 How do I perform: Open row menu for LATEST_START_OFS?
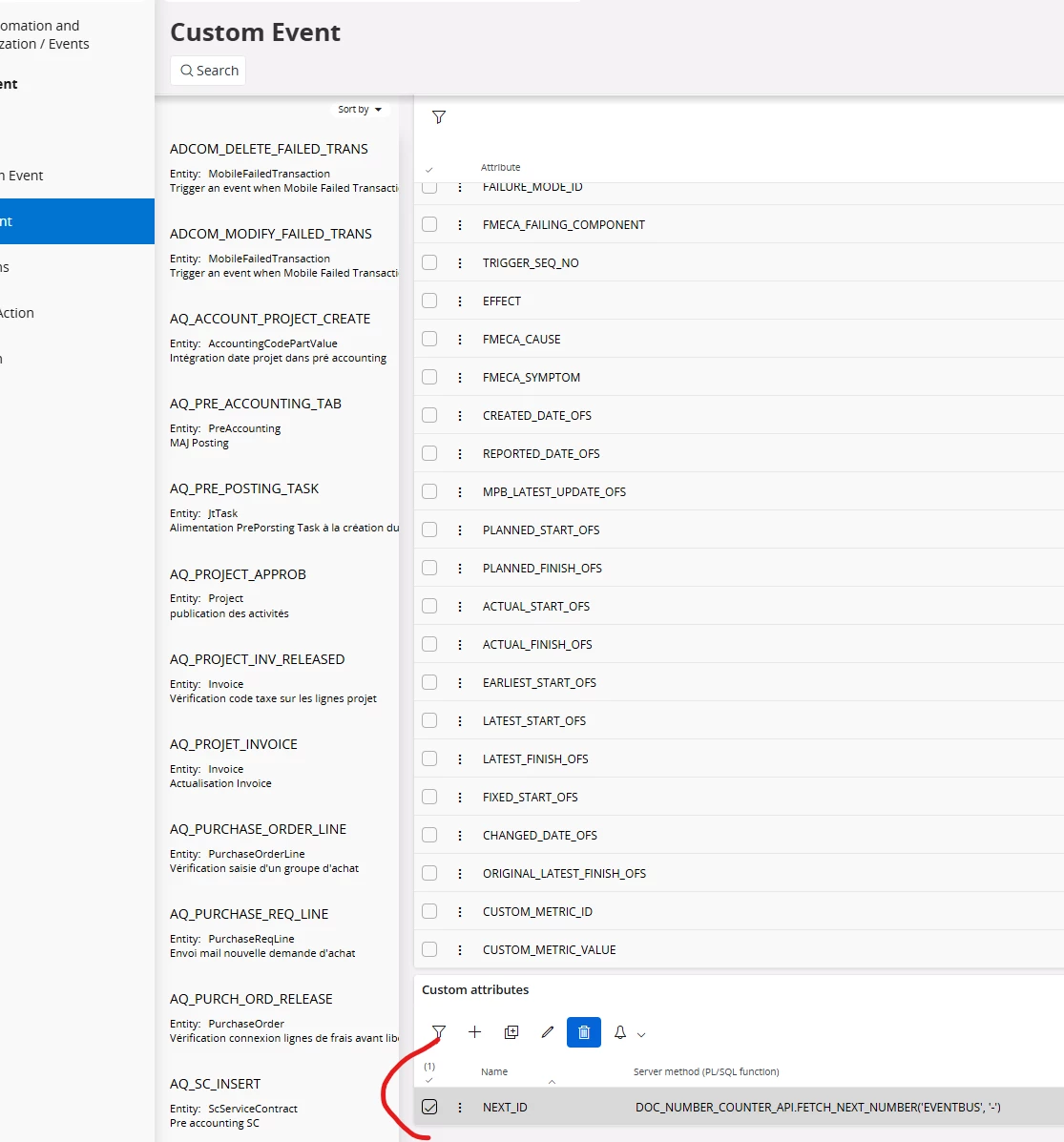click(460, 720)
